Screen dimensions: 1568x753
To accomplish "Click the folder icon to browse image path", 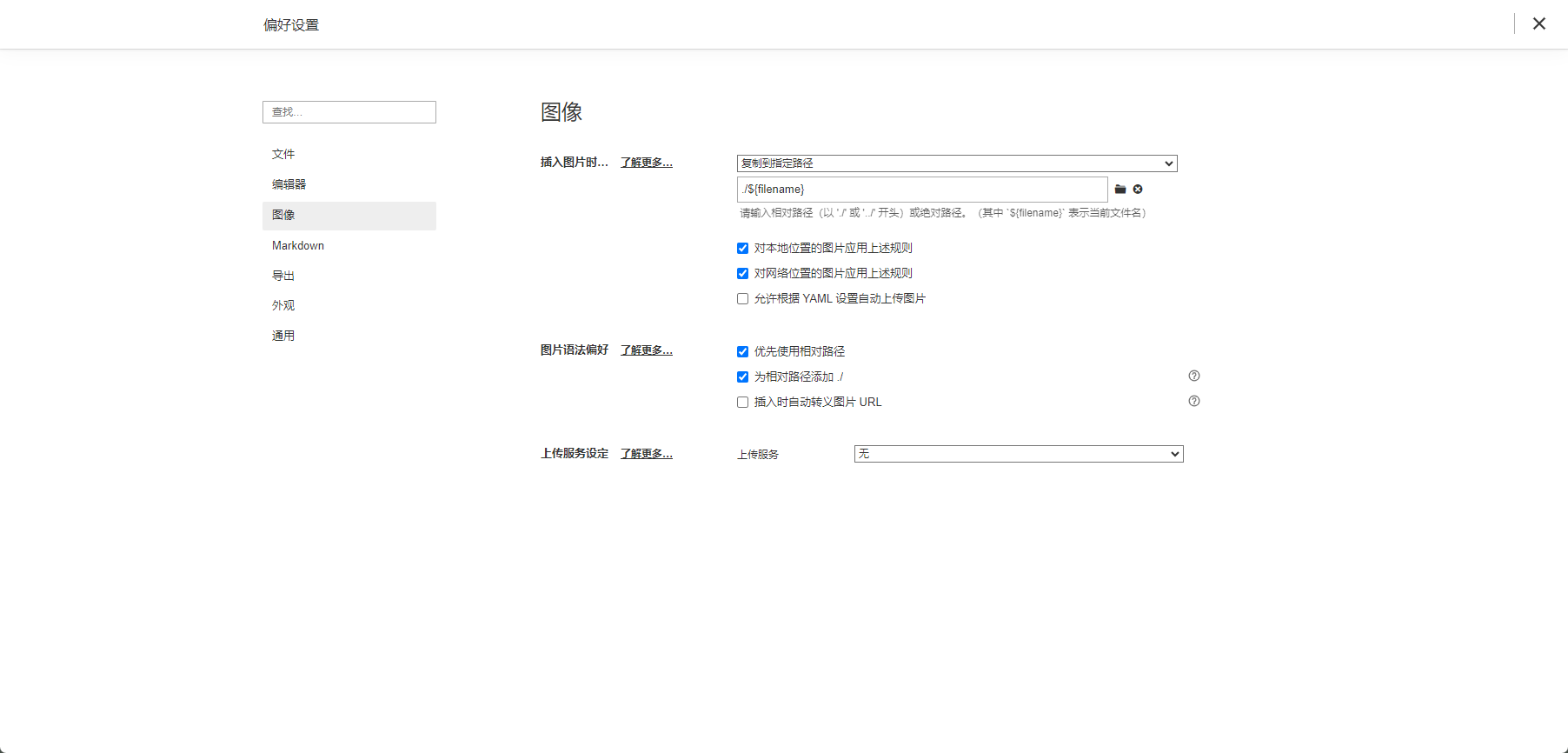I will point(1120,190).
